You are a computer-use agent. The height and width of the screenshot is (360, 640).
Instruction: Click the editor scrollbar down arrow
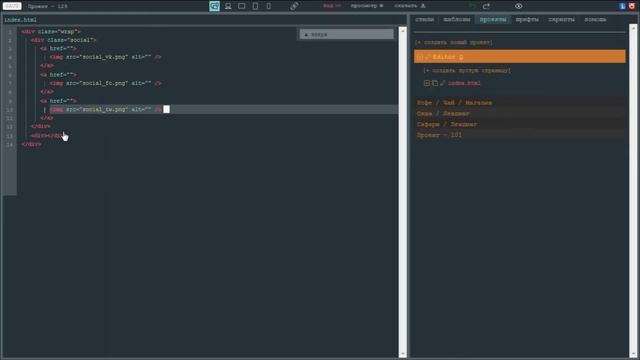(x=402, y=354)
